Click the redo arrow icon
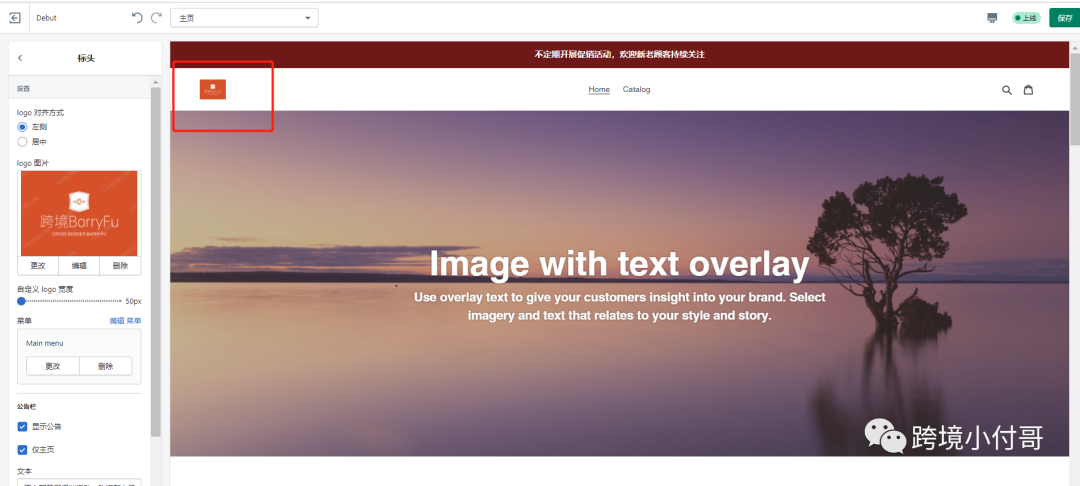 156,18
